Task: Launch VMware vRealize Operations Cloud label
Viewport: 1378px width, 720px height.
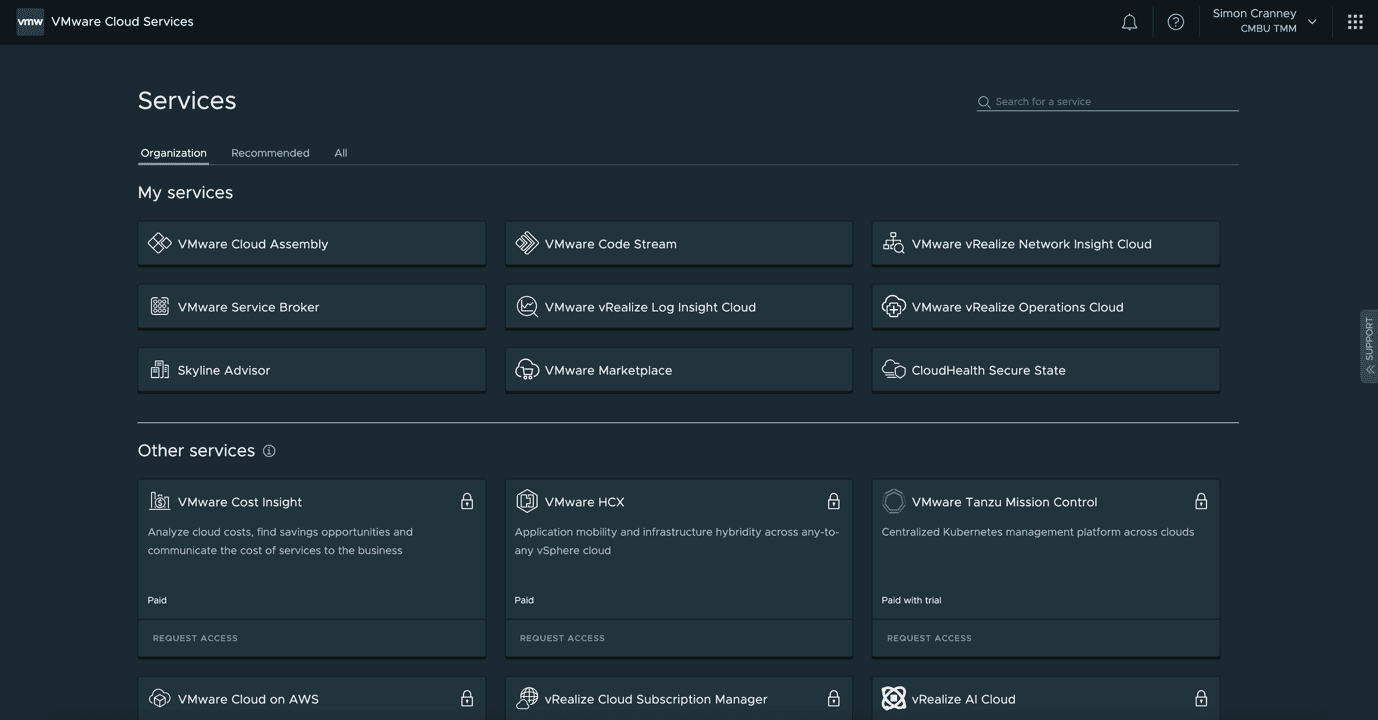Action: [x=1018, y=307]
